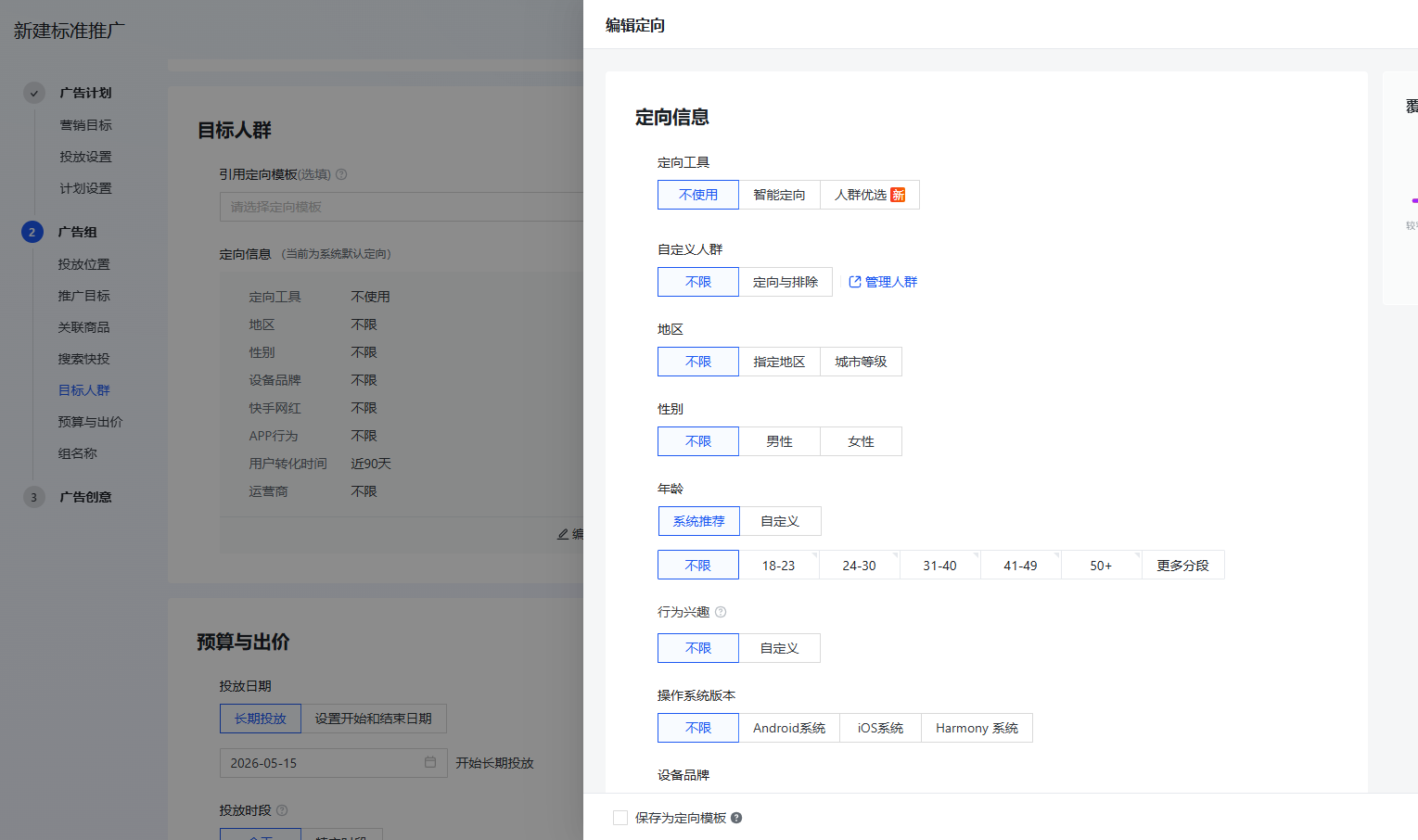Go to 投放位置 in sidebar
The image size is (1418, 840).
click(x=83, y=264)
